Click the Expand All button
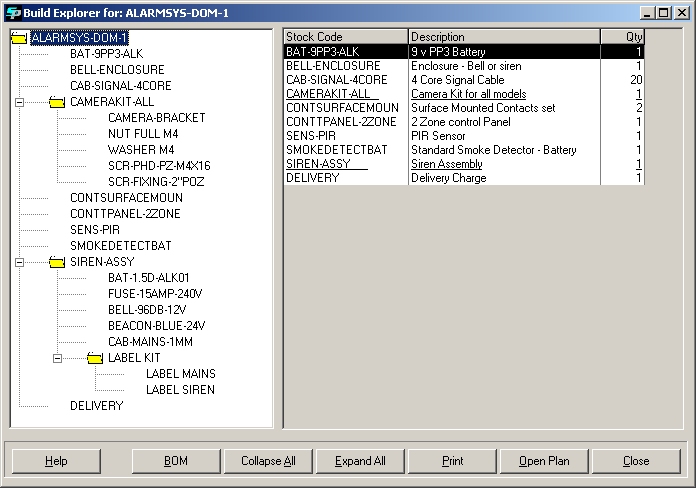The width and height of the screenshot is (696, 488). click(x=360, y=461)
